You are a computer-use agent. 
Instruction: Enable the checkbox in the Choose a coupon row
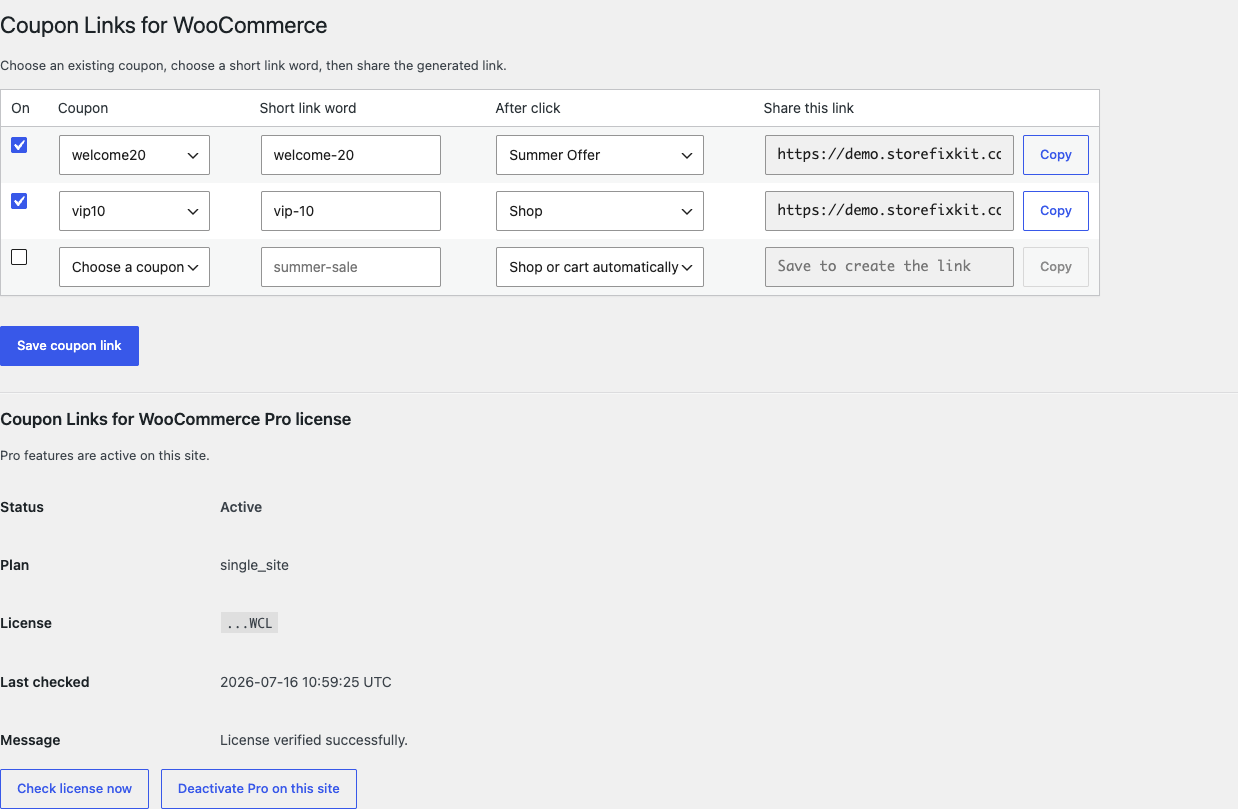pos(19,257)
